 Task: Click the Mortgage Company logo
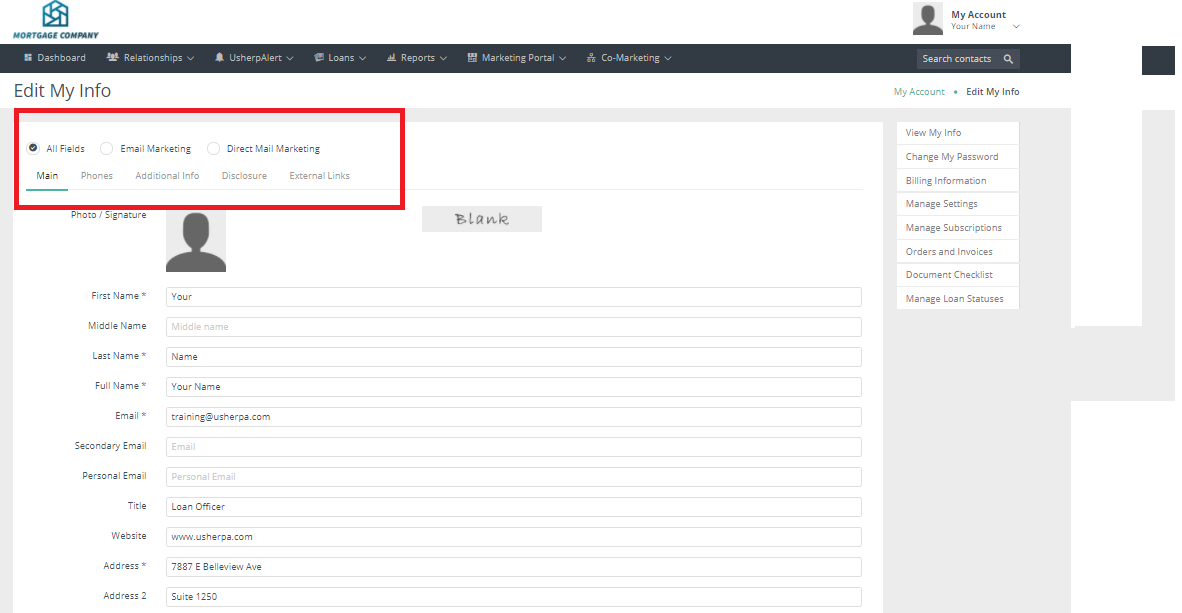pos(56,20)
